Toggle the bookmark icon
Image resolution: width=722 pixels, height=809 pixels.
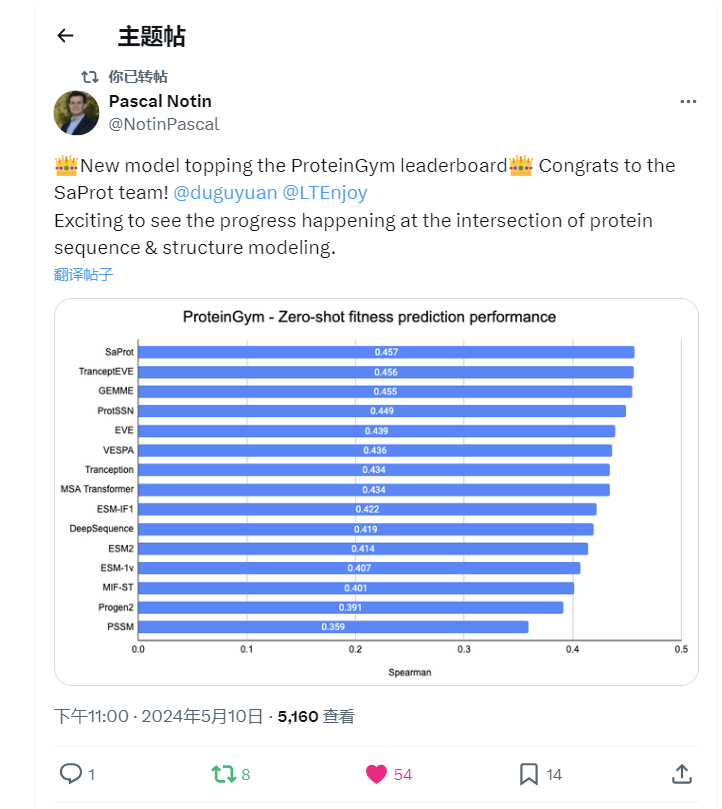[x=529, y=773]
